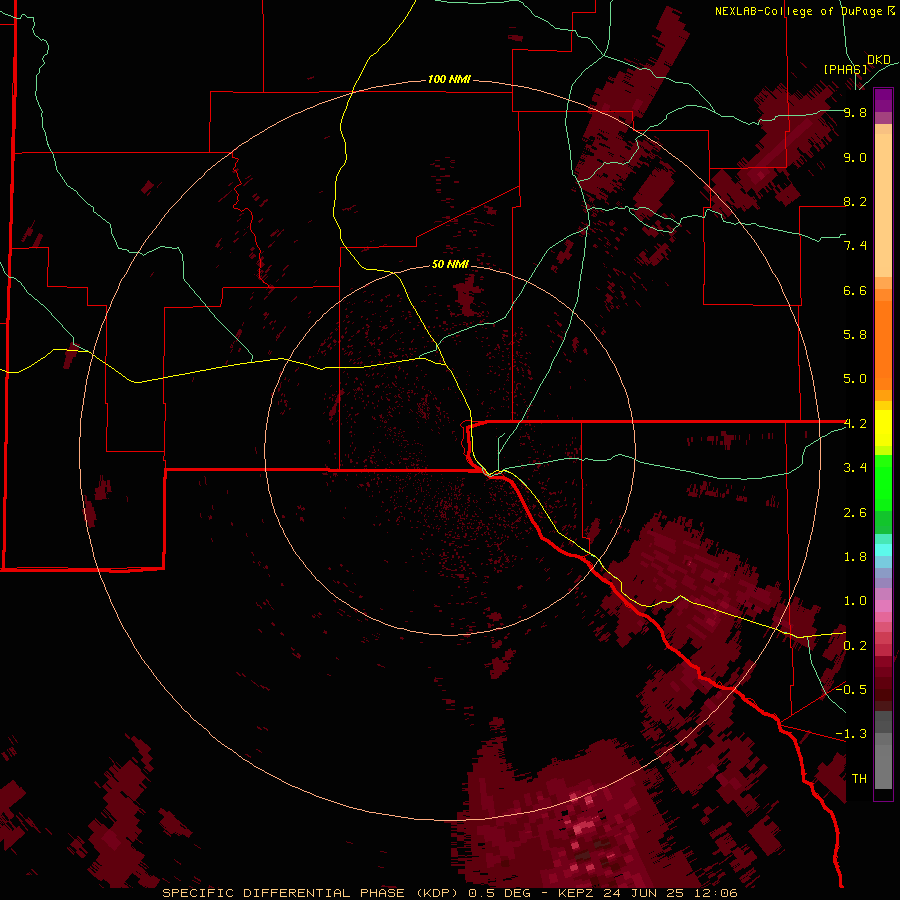Click the -0.5 scale value
This screenshot has height=900, width=900.
point(851,690)
